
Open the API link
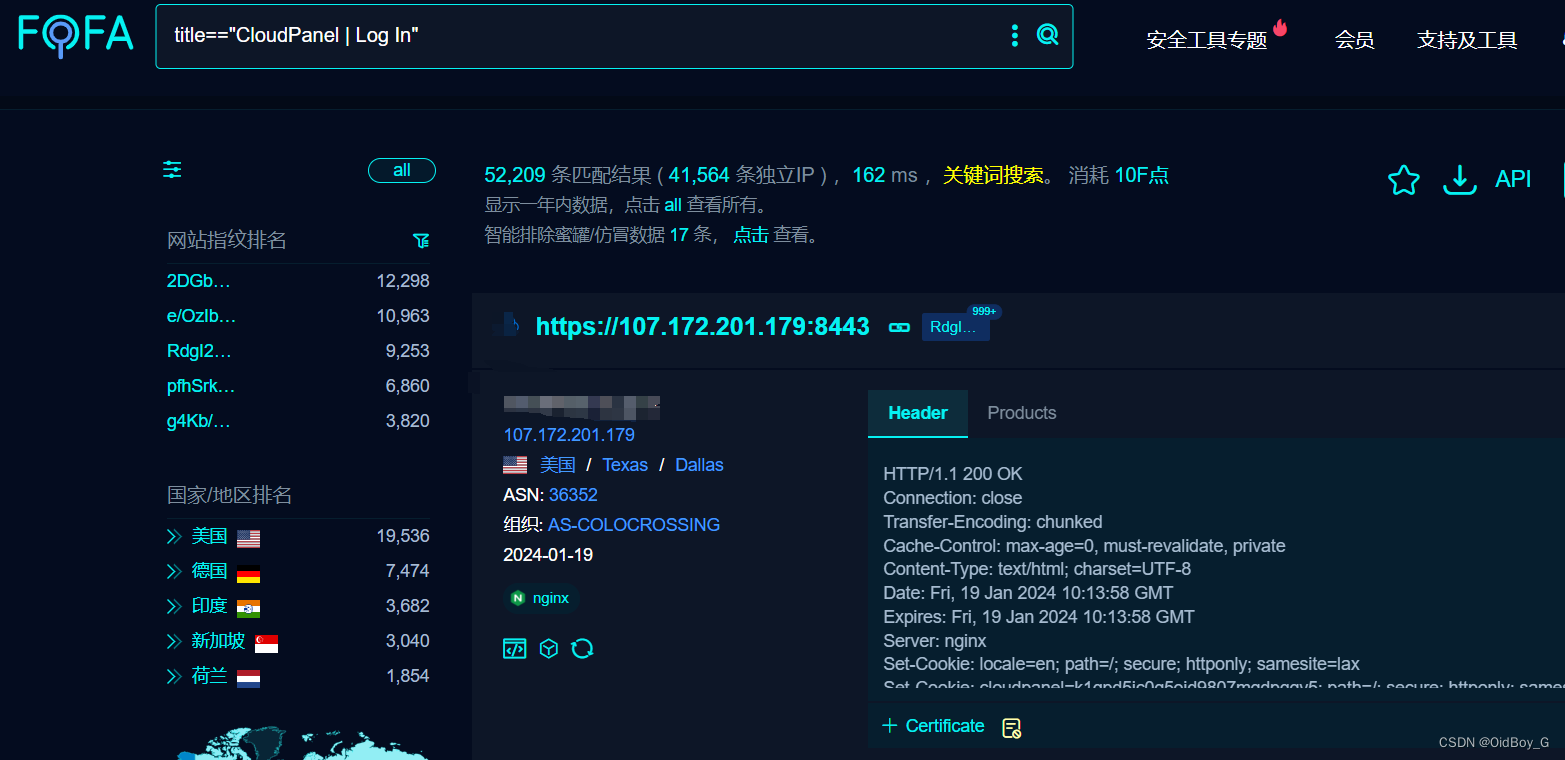pos(1513,179)
